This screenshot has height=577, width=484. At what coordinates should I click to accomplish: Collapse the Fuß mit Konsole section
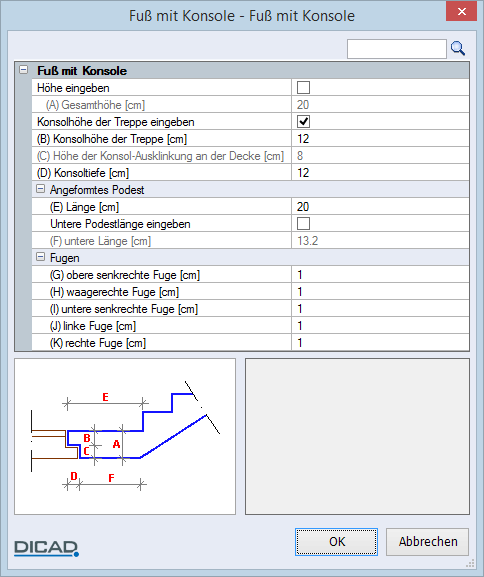(x=24, y=70)
